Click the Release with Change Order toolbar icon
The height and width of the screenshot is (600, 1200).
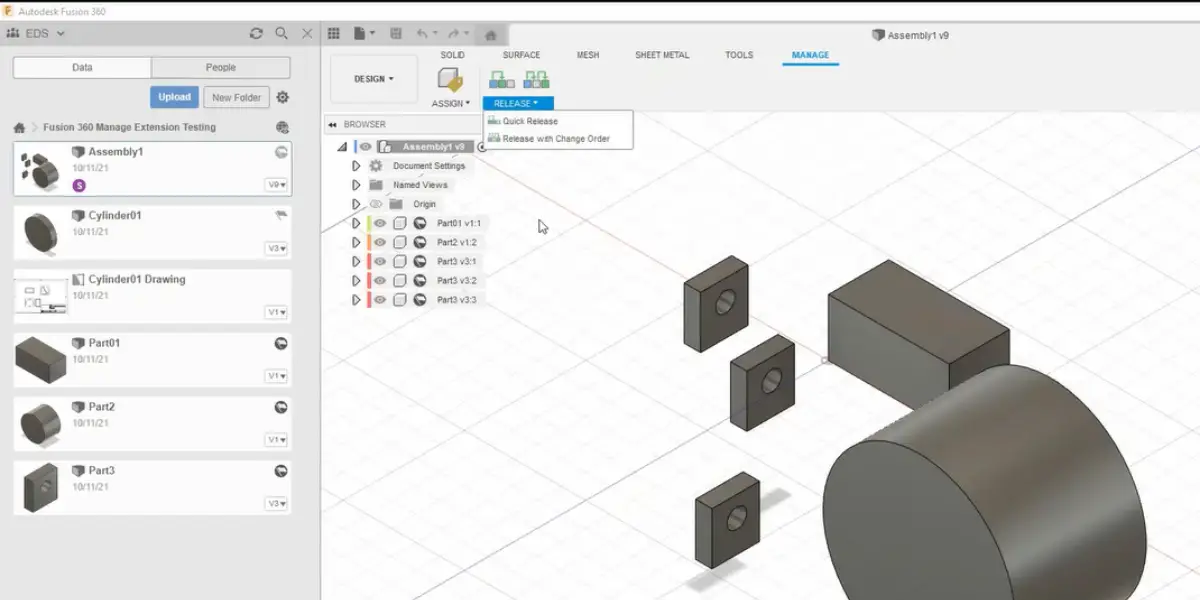coord(536,80)
